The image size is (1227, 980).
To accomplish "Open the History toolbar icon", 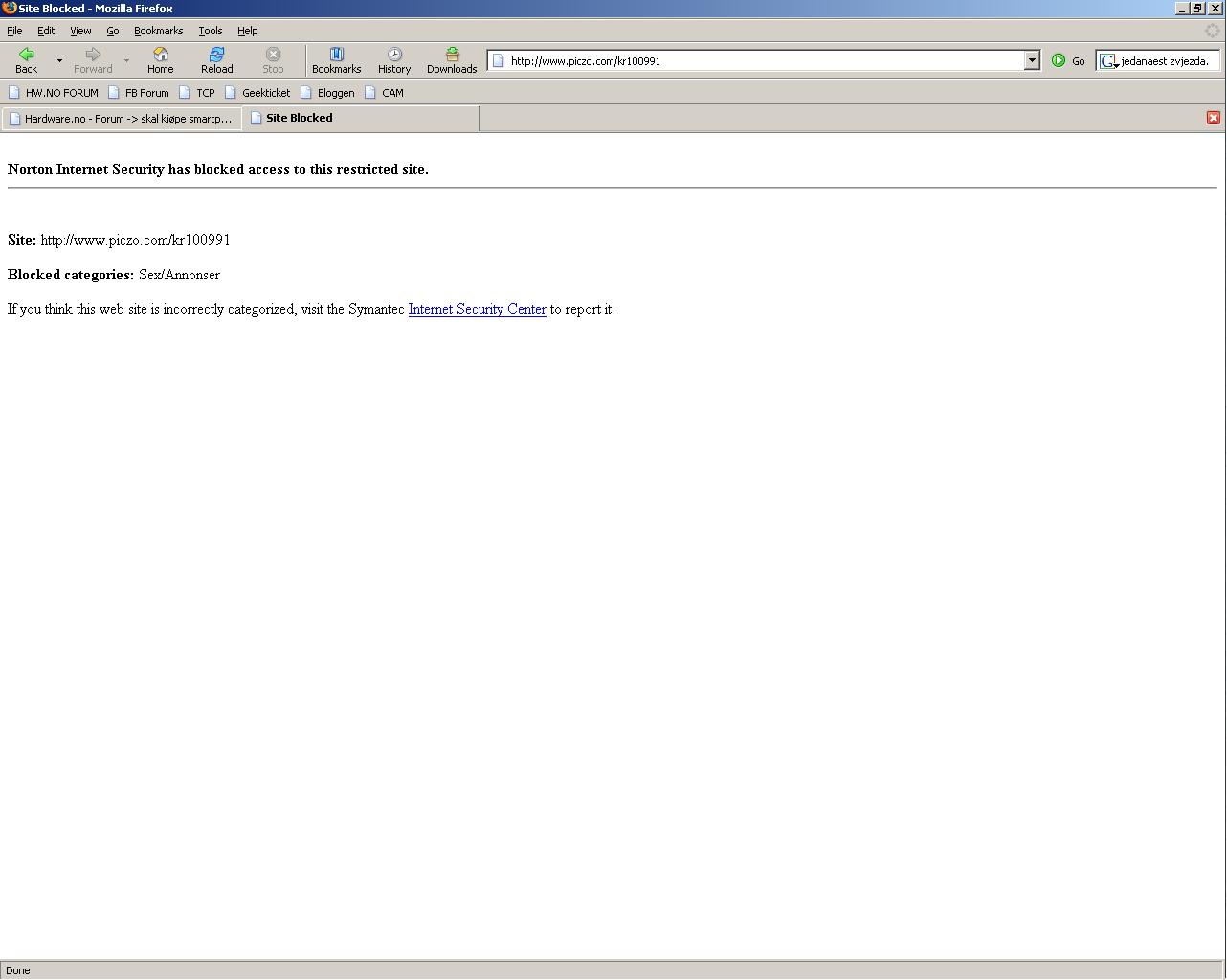I will 393,60.
